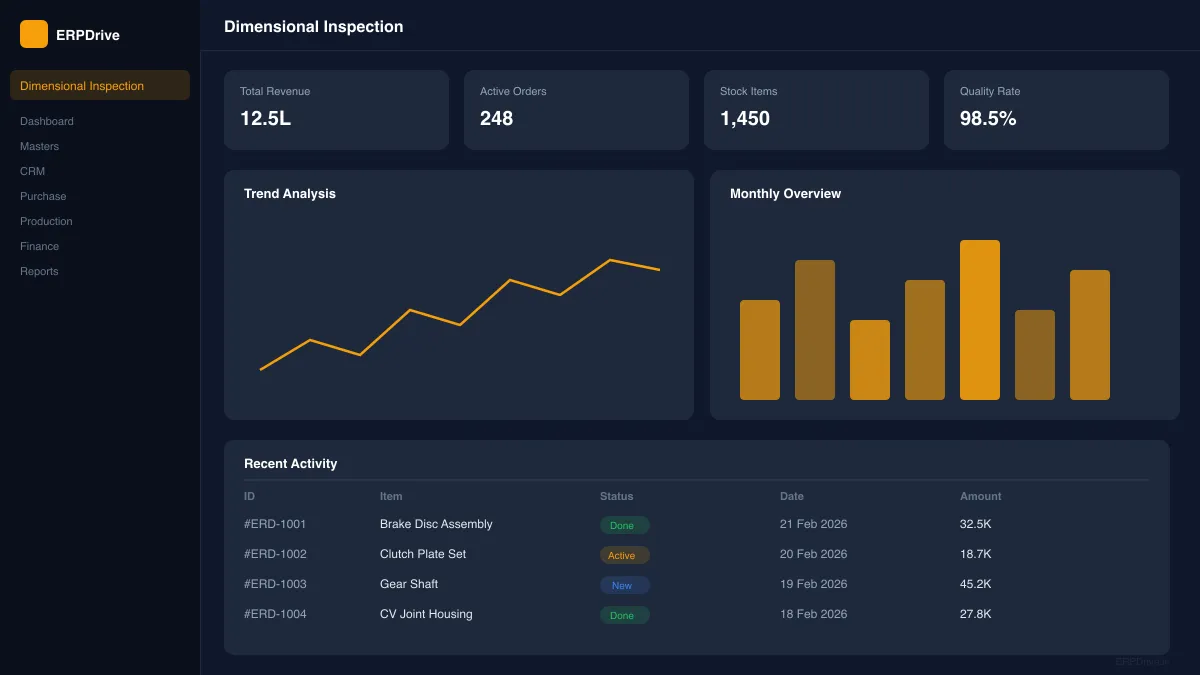The height and width of the screenshot is (675, 1200).
Task: Click the Active status badge for Clutch Plate Set
Action: (x=624, y=555)
